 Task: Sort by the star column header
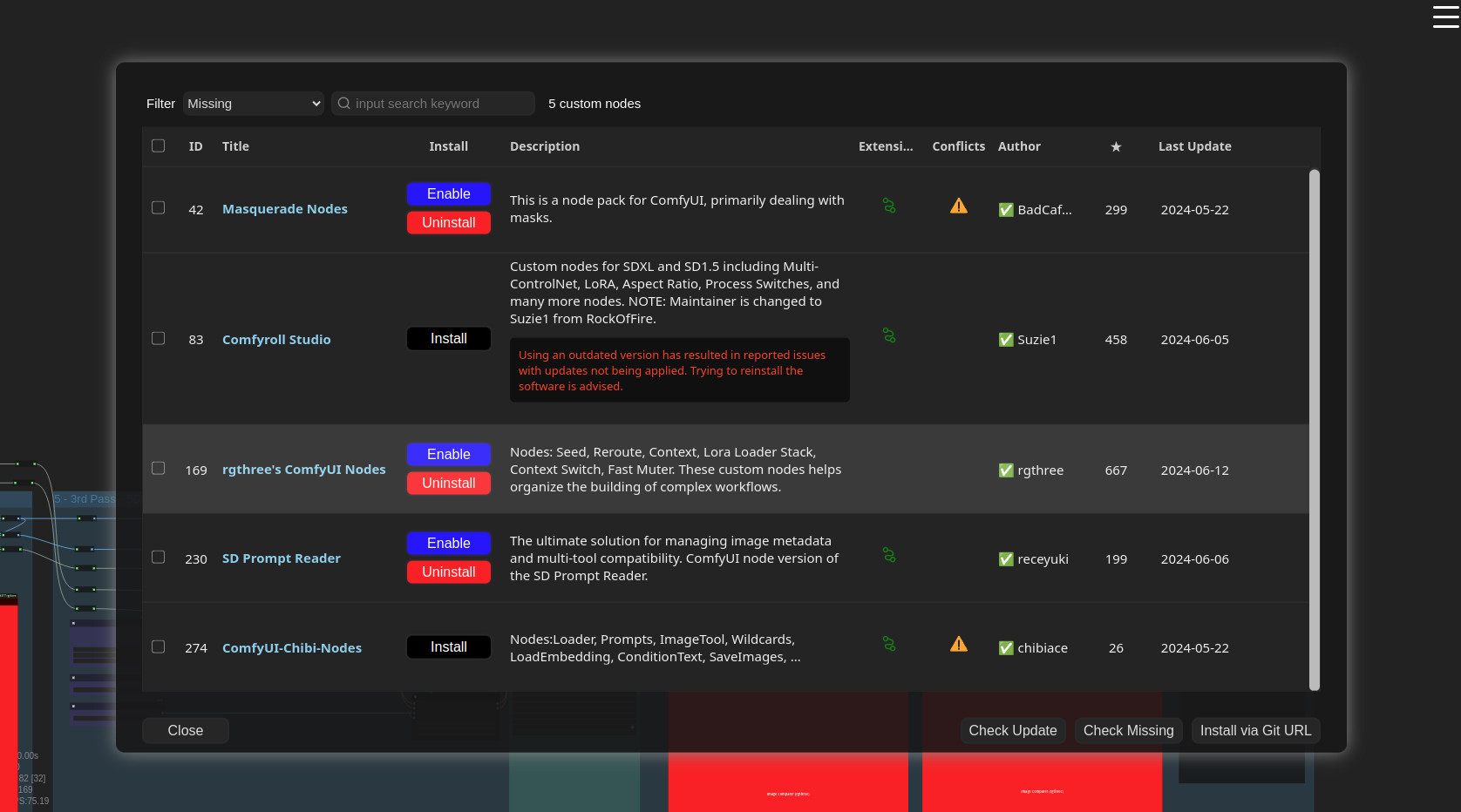tap(1116, 146)
